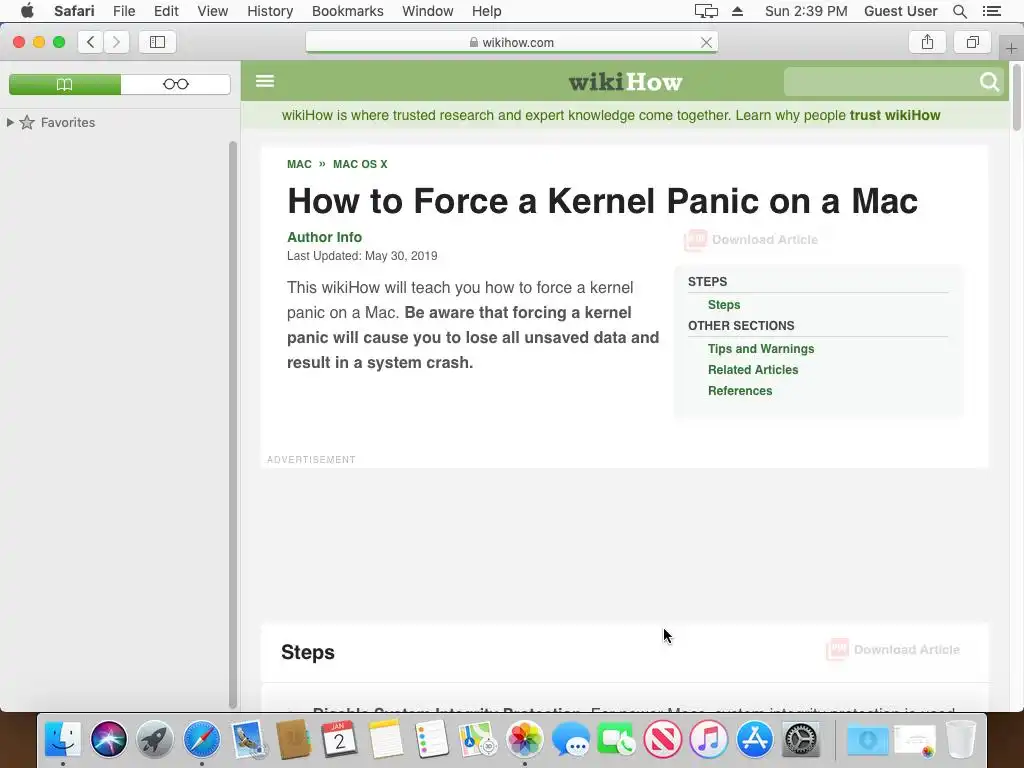Viewport: 1024px width, 768px height.
Task: Open the View menu
Action: coord(212,11)
